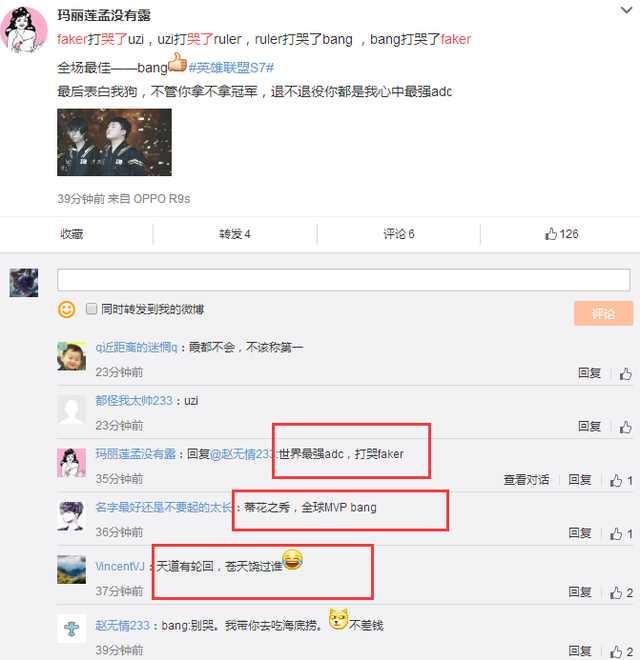This screenshot has width=640, height=660.
Task: Like the 全球MVP bang comment
Action: tap(621, 534)
